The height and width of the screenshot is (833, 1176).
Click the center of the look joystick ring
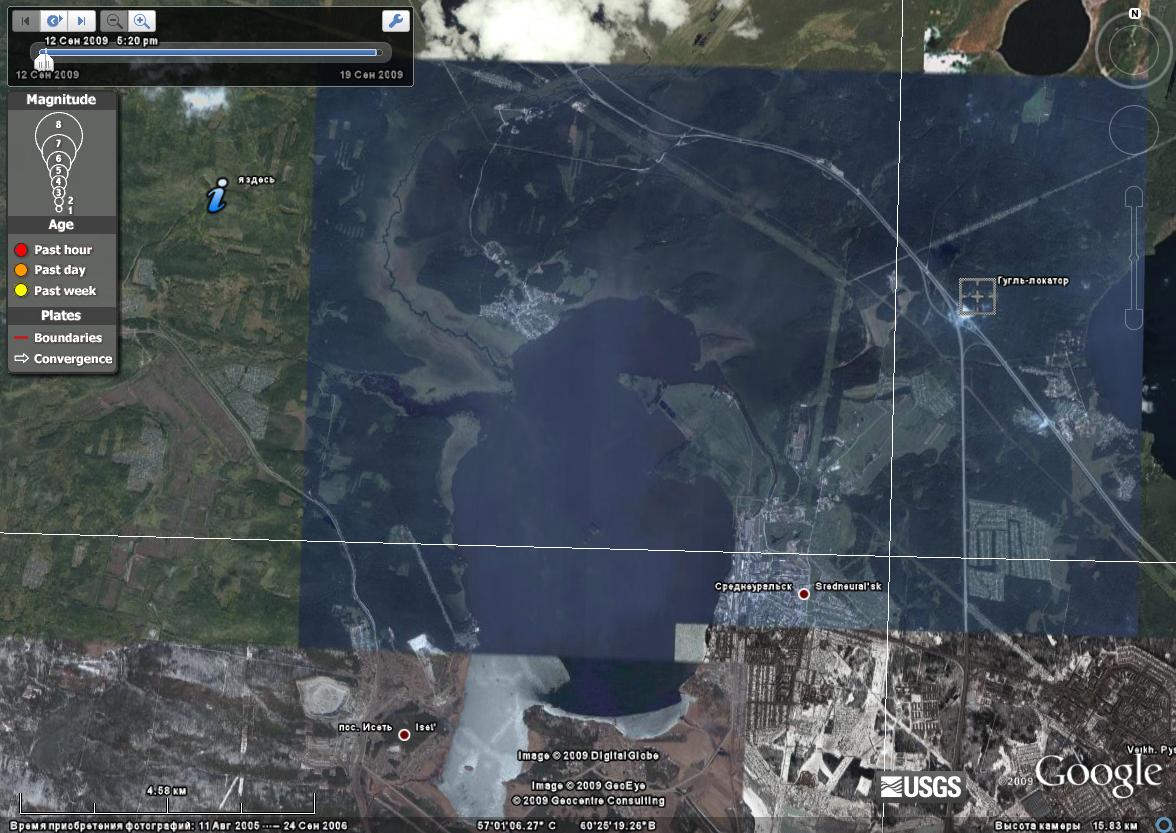pyautogui.click(x=1135, y=49)
